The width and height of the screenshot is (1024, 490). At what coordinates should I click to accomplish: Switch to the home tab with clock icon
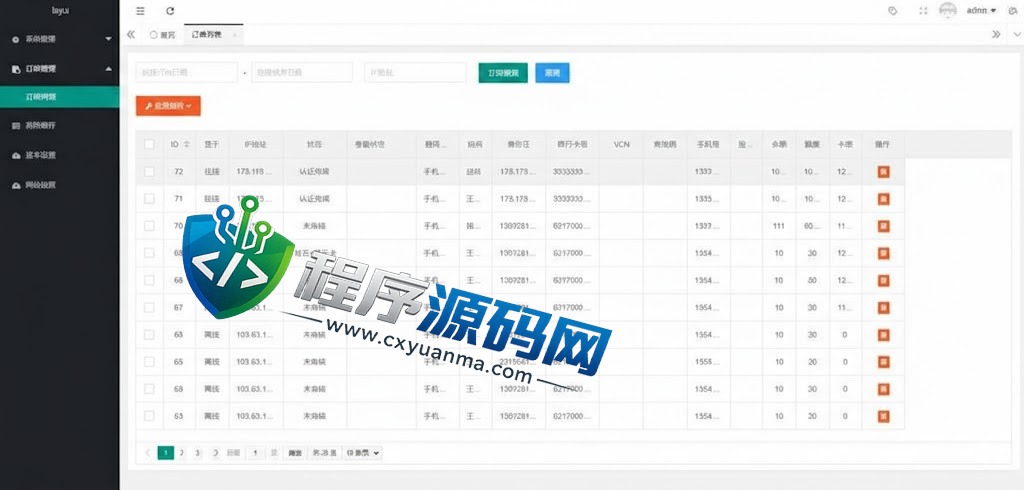point(163,35)
